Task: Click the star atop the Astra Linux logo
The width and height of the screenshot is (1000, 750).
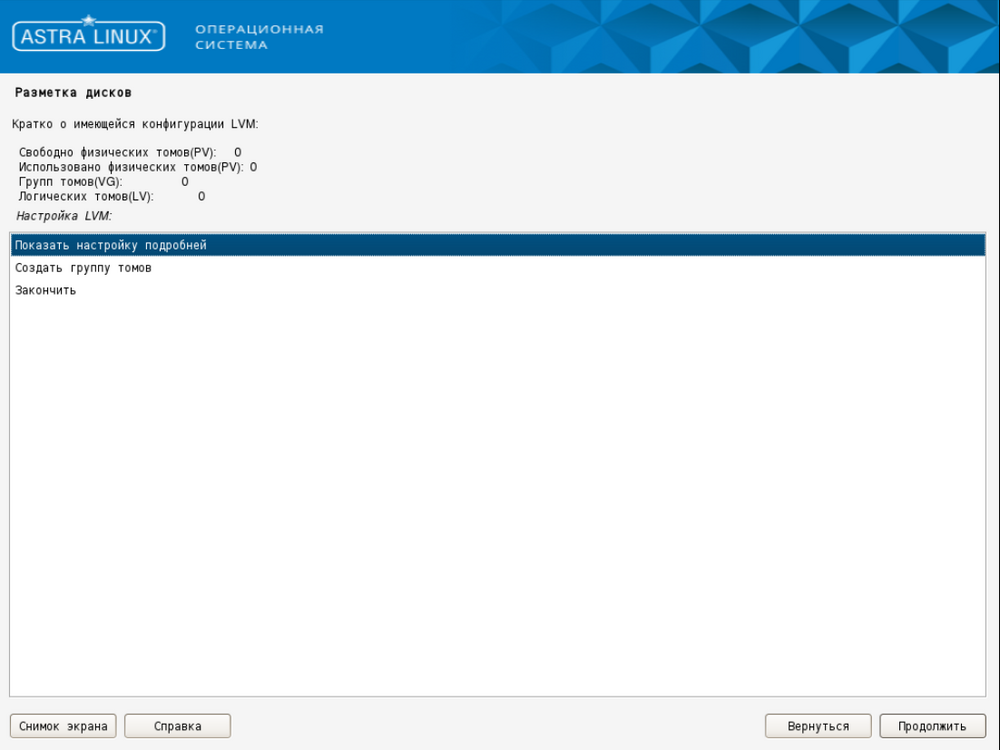Action: tap(88, 20)
